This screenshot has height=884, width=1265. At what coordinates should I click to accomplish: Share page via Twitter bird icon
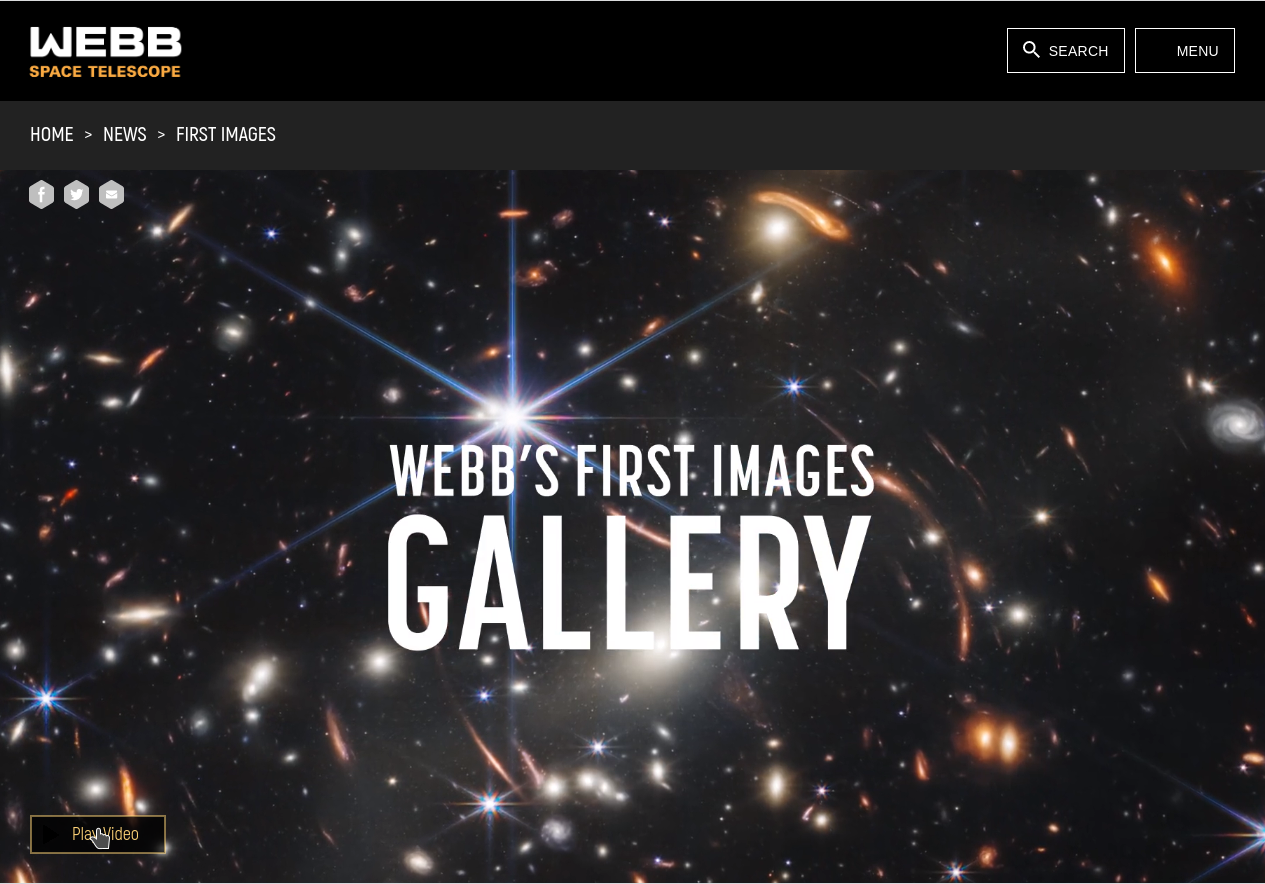click(76, 194)
